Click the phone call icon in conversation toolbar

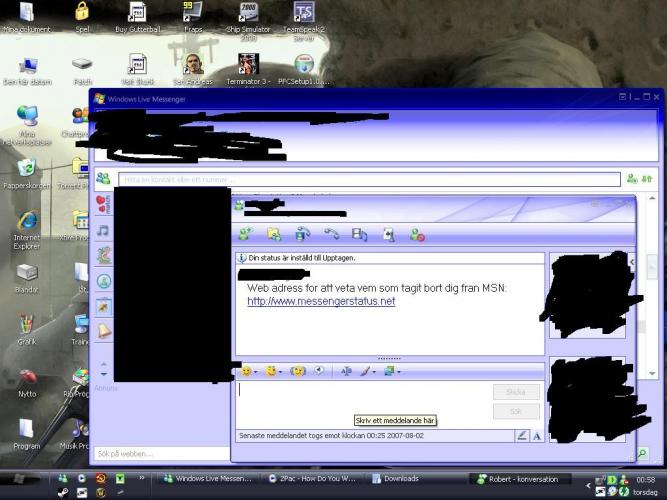331,234
